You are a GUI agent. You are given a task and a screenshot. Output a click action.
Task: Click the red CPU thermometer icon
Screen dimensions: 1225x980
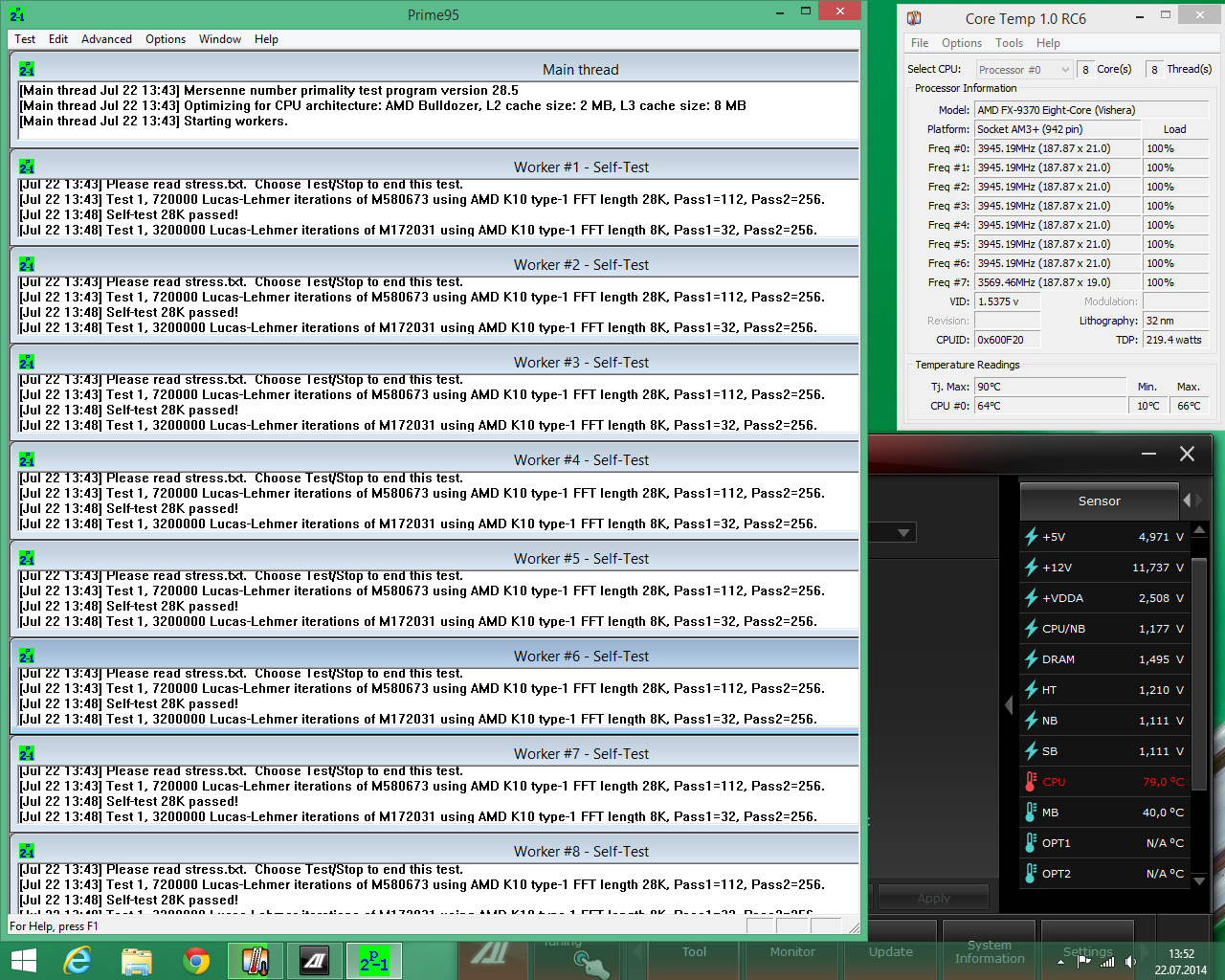(1031, 782)
